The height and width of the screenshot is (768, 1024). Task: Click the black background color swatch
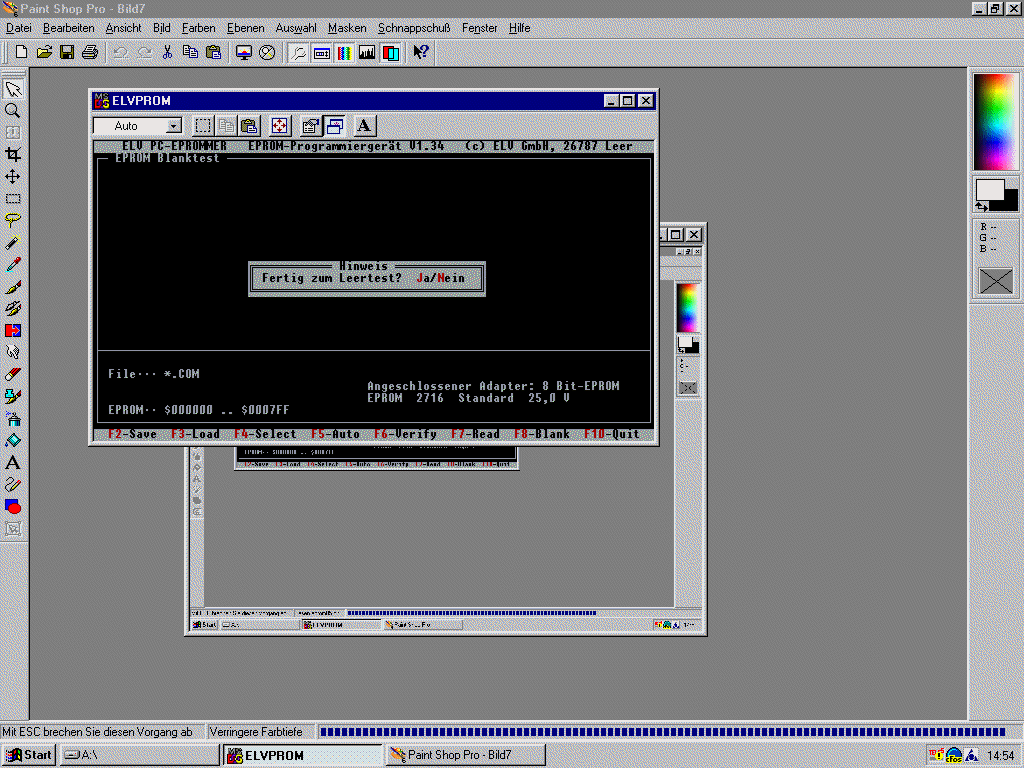pos(1010,202)
